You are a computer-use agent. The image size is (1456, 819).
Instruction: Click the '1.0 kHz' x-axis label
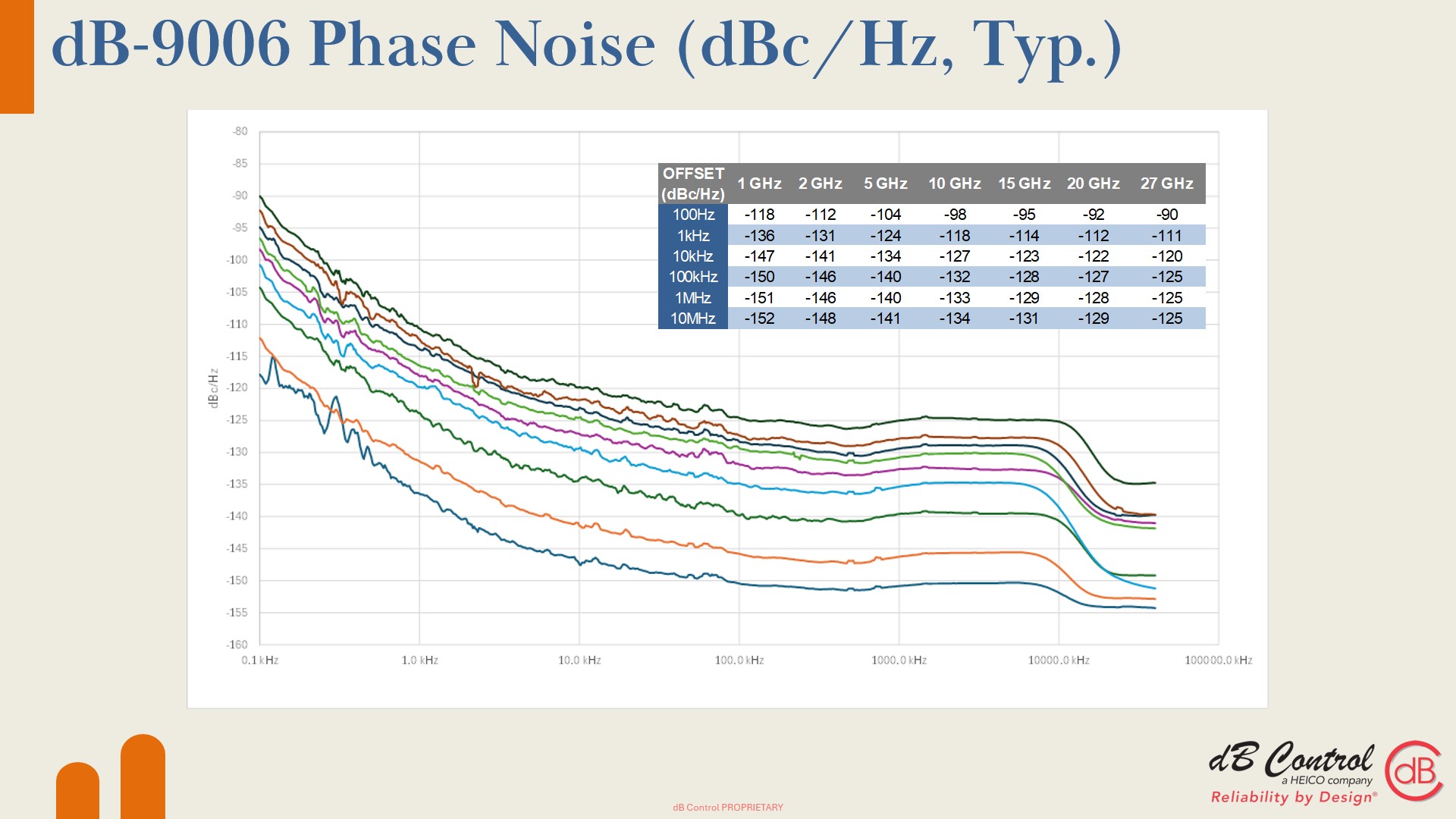[420, 661]
